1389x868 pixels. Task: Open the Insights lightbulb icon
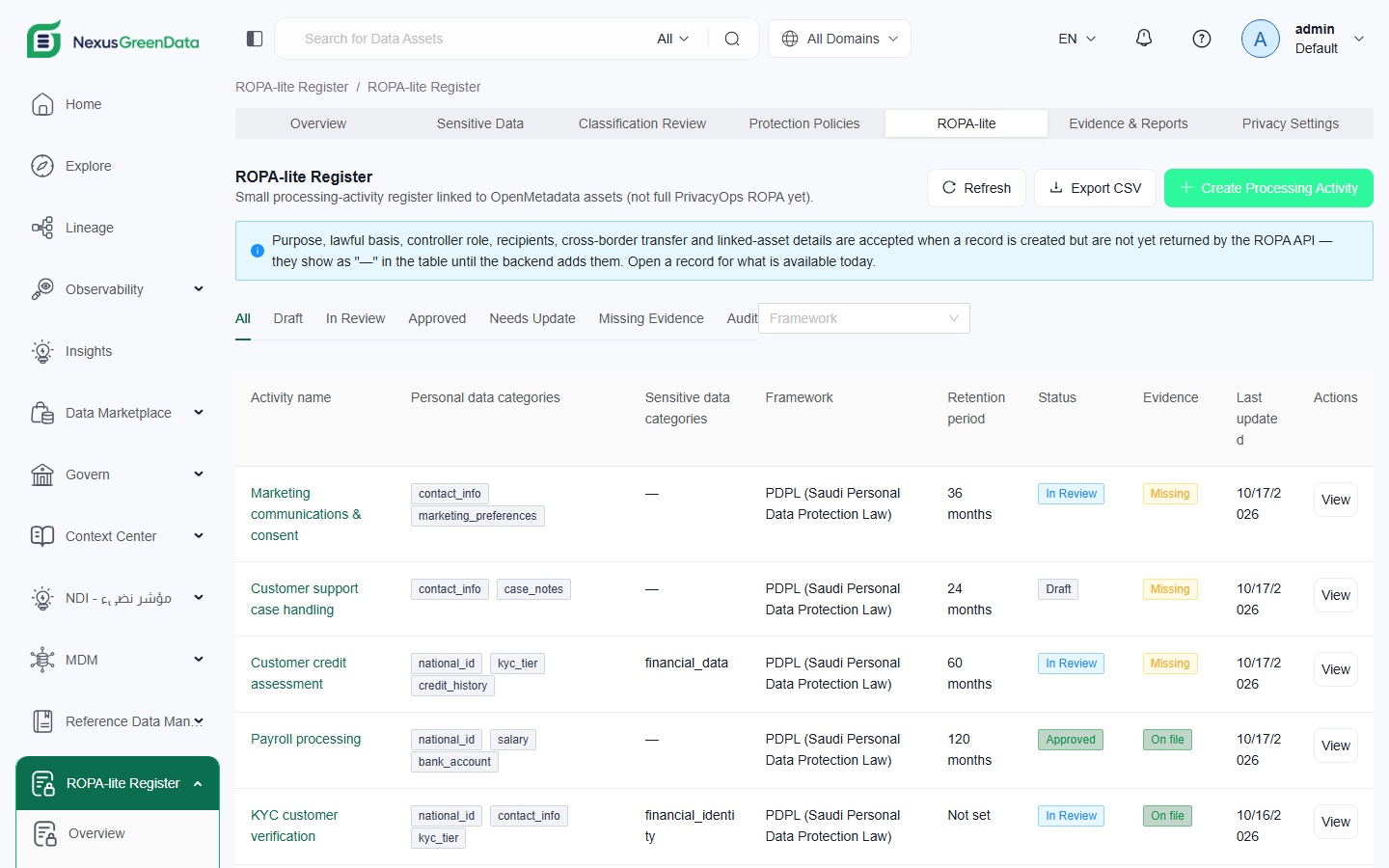(42, 351)
